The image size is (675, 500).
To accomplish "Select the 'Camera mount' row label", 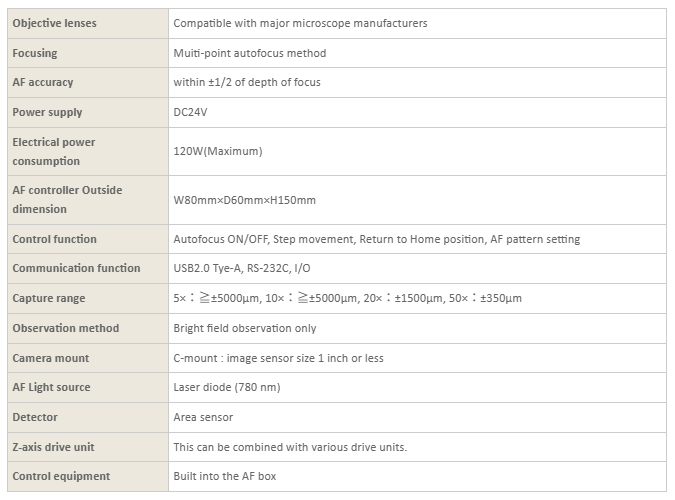I will point(50,358).
